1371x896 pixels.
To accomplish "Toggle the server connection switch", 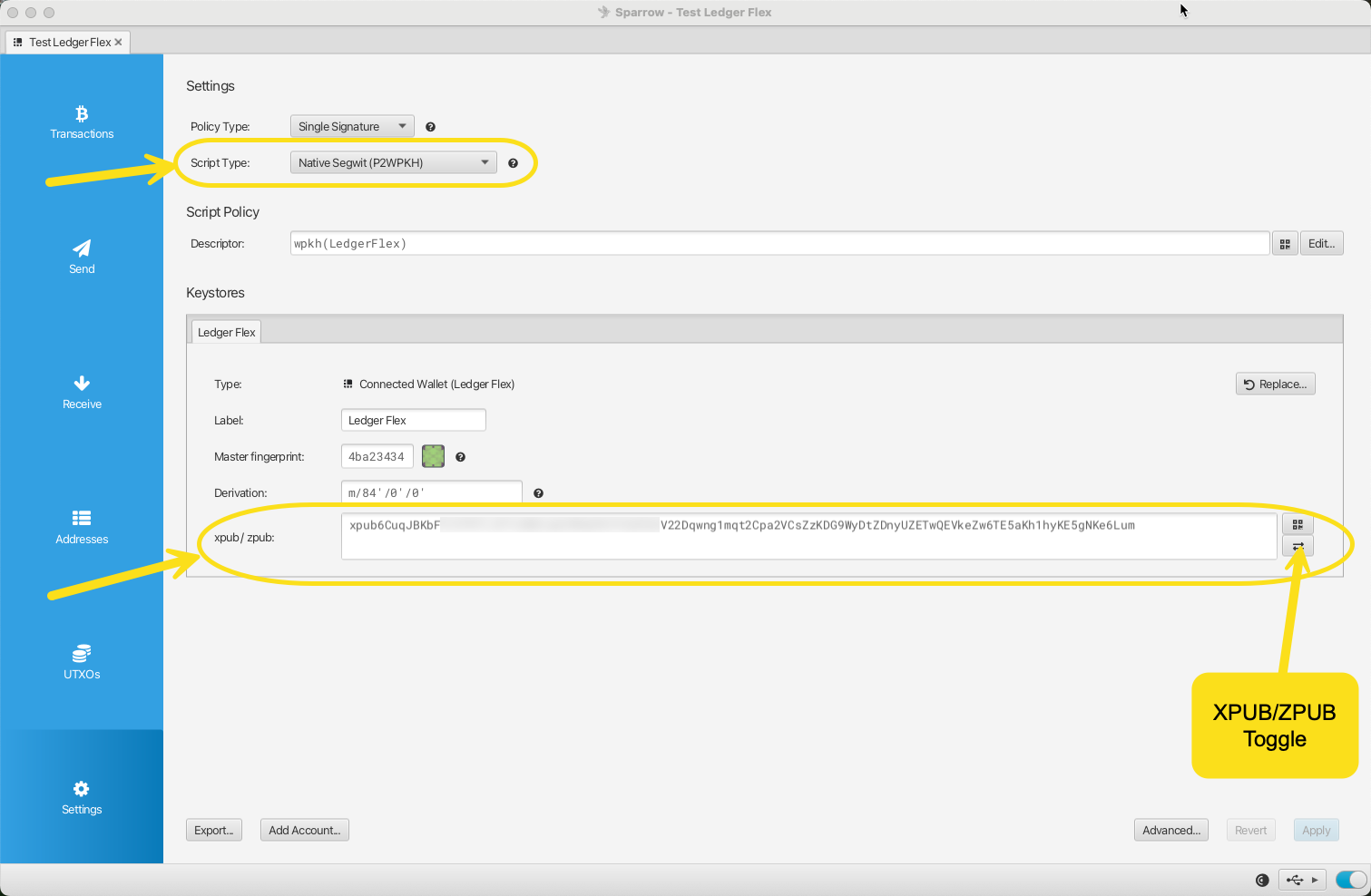I will (1350, 880).
